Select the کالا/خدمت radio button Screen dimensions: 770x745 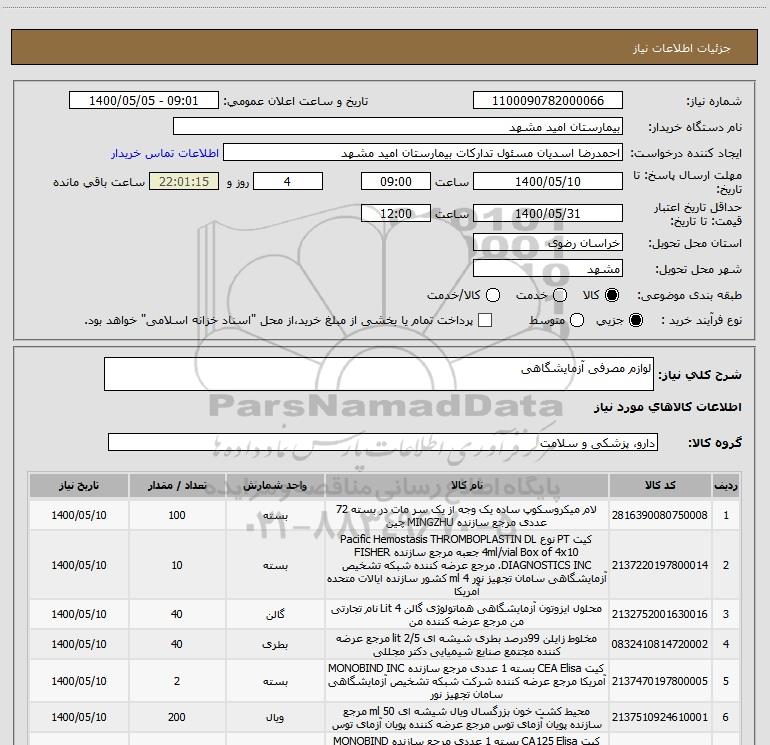click(493, 295)
